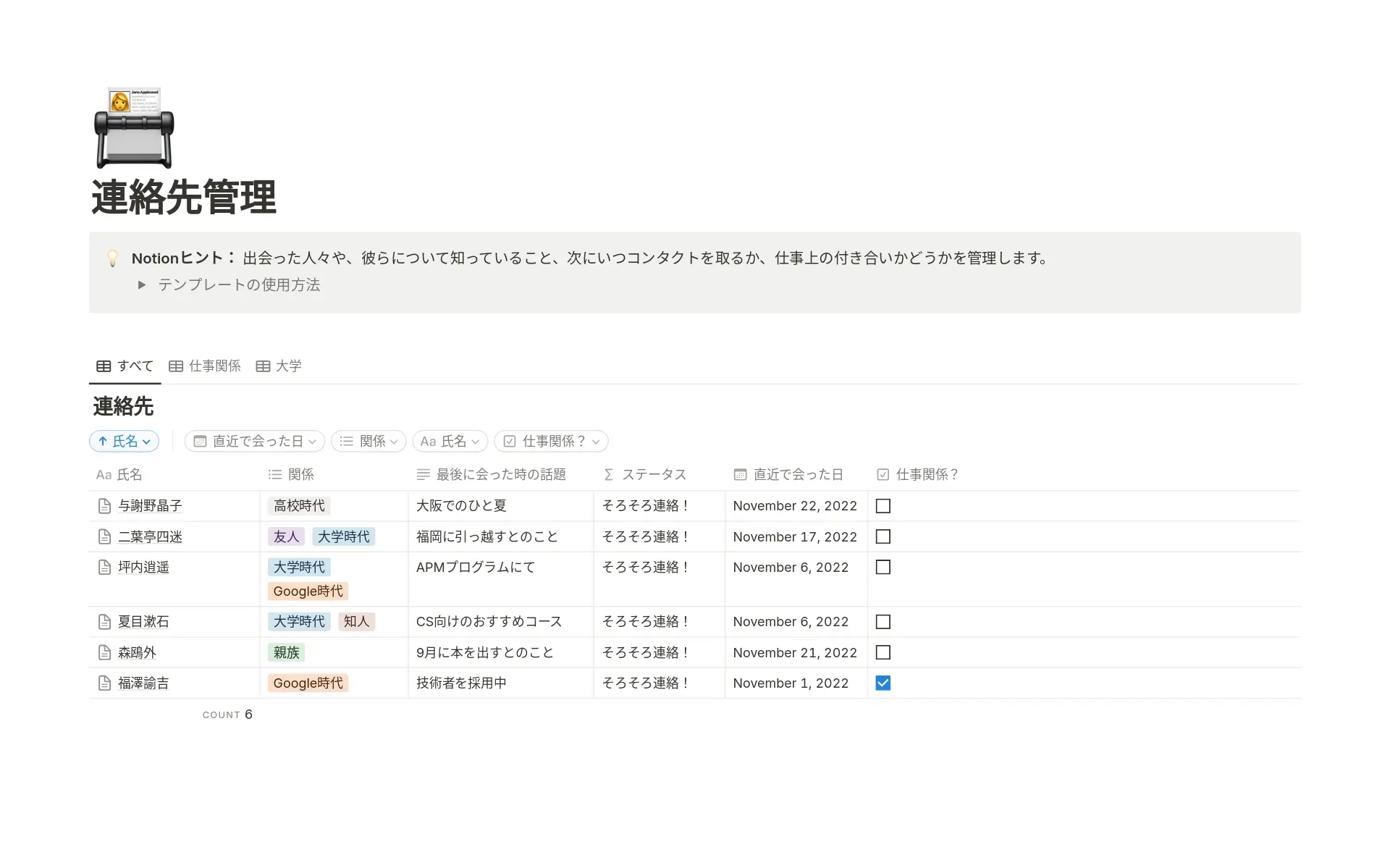This screenshot has height=868, width=1390.
Task: Click the COUNT 6 calculation at table bottom
Action: (227, 715)
